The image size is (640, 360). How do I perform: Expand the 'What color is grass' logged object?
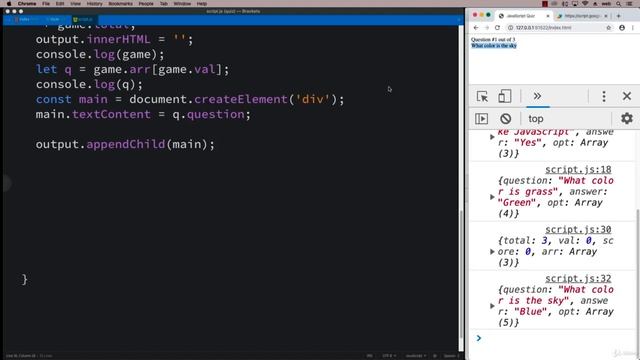[492, 197]
